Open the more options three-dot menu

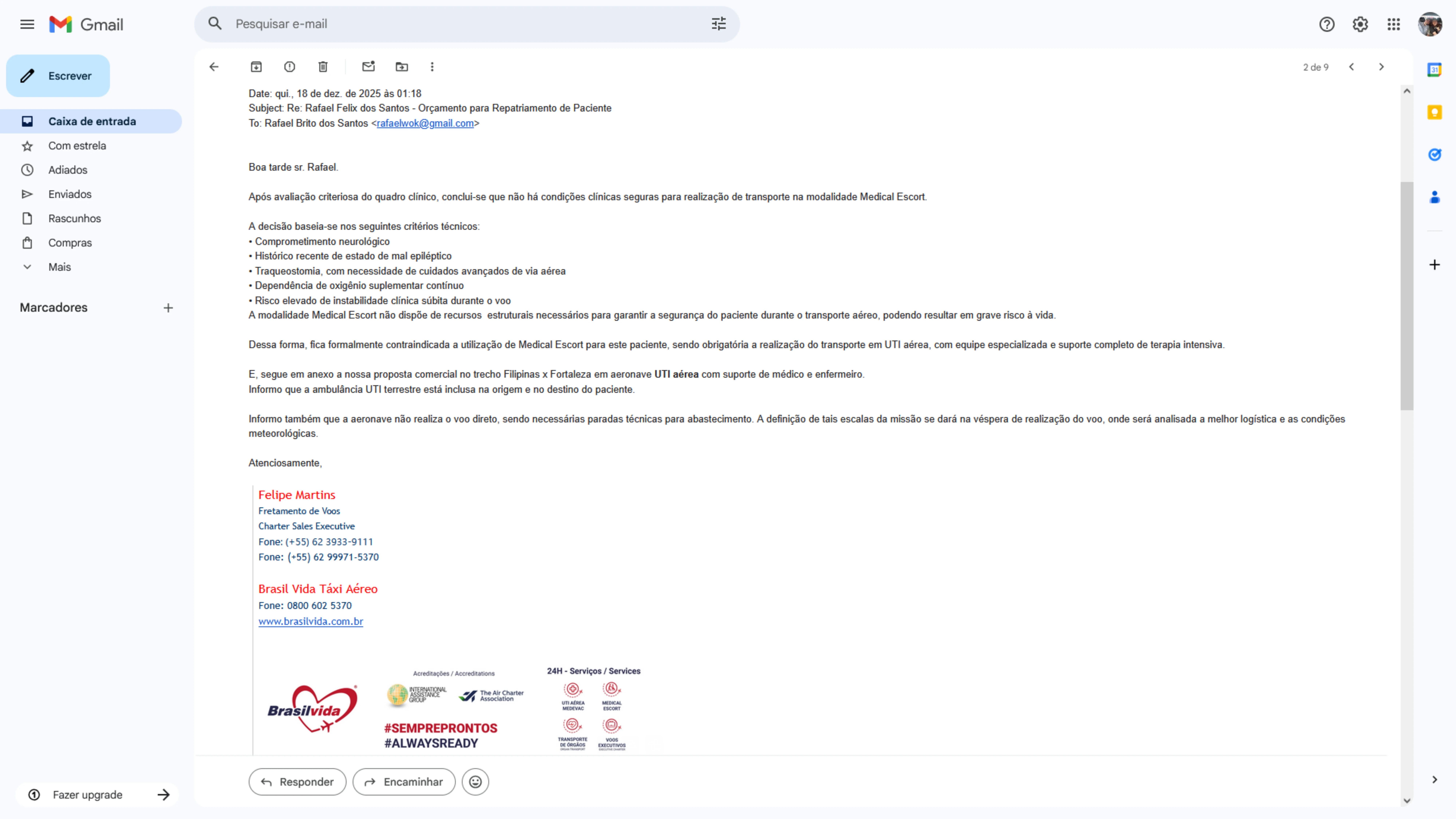pos(432,67)
